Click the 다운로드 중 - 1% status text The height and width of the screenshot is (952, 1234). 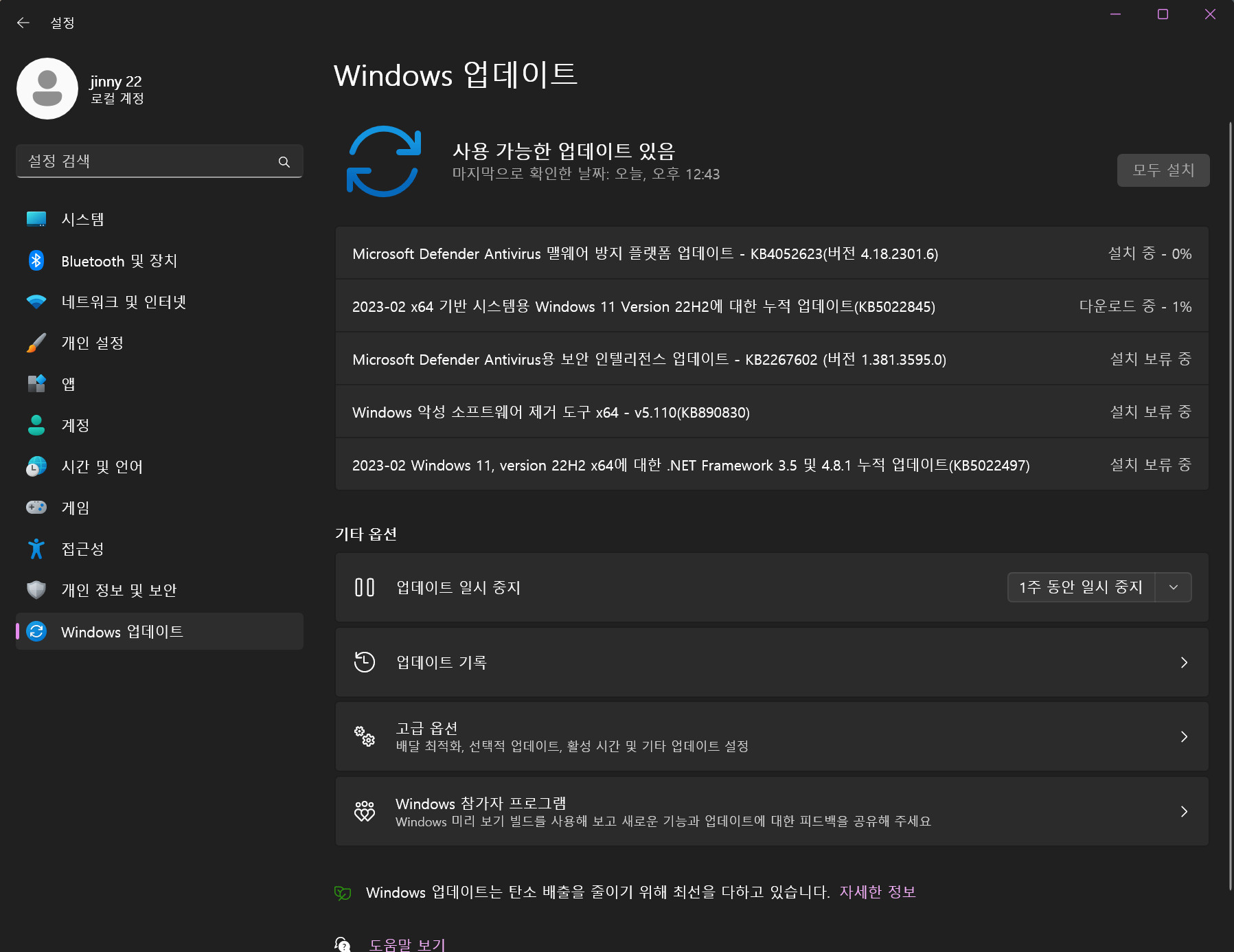[1135, 306]
